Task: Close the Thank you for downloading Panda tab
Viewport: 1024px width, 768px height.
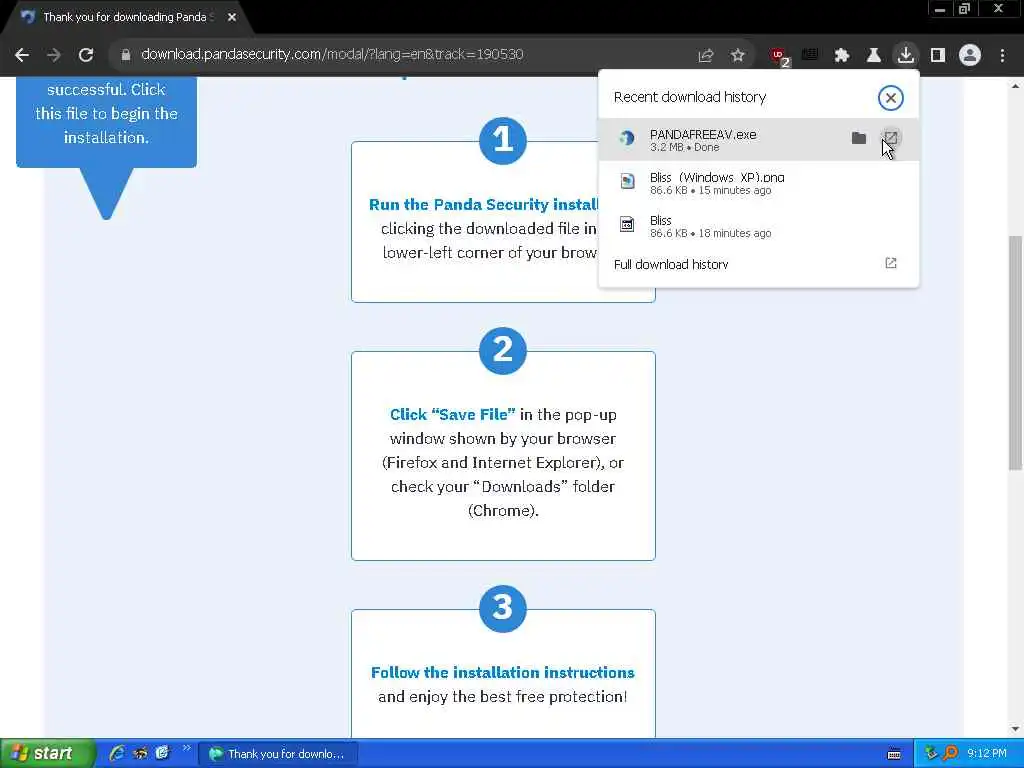Action: pyautogui.click(x=232, y=17)
